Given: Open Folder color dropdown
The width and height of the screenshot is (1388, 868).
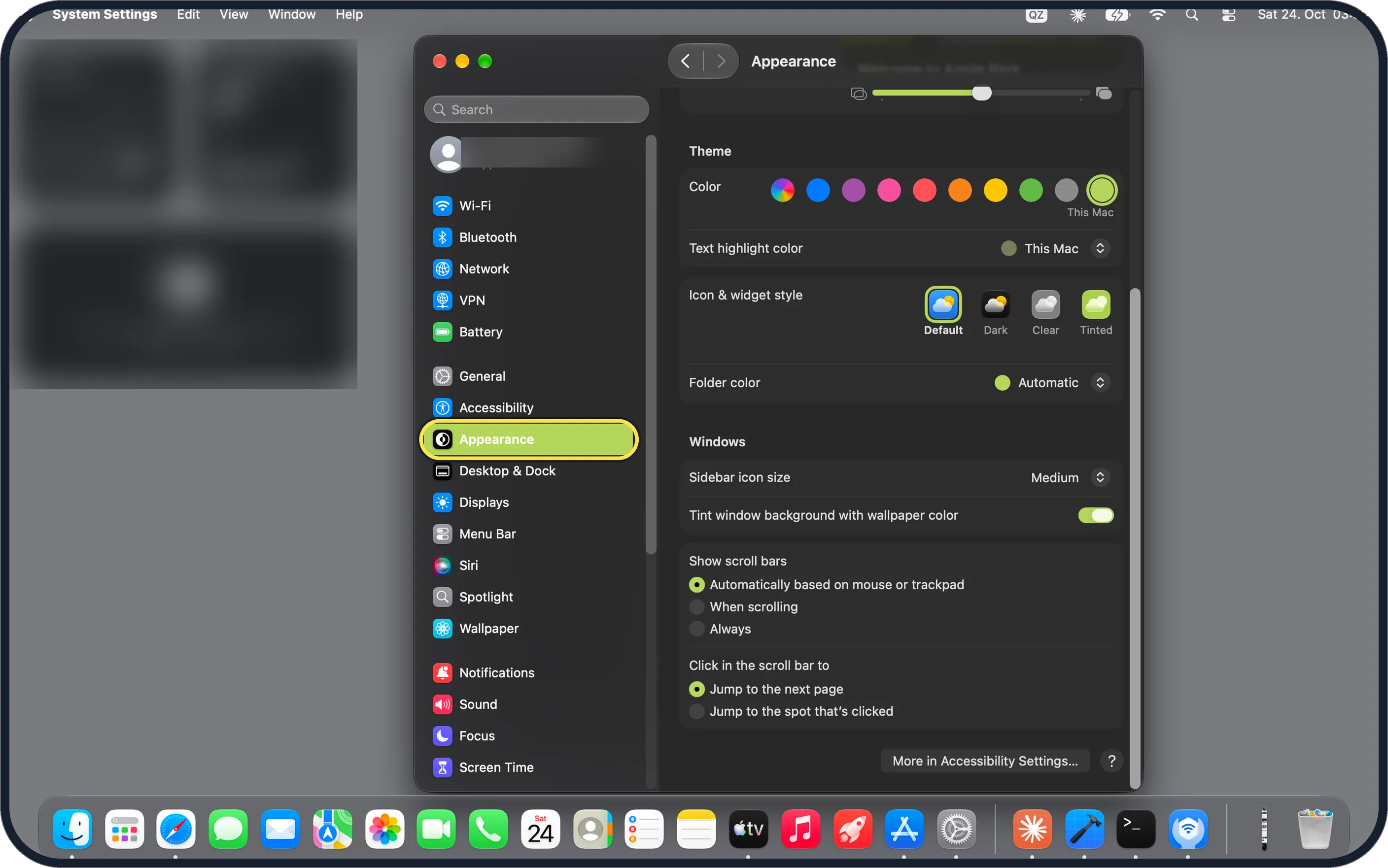Looking at the screenshot, I should click(1052, 383).
